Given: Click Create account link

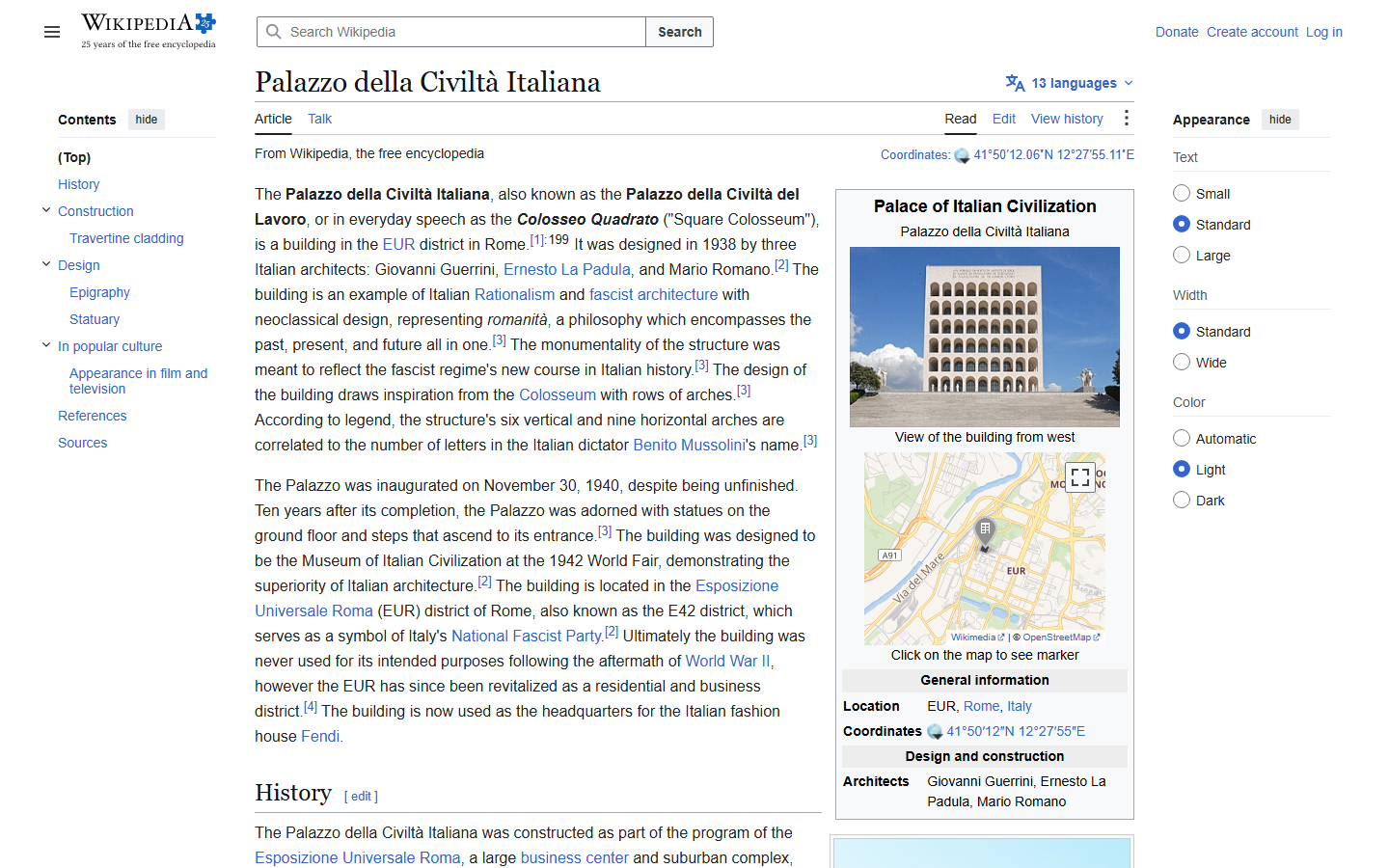Looking at the screenshot, I should [1252, 32].
